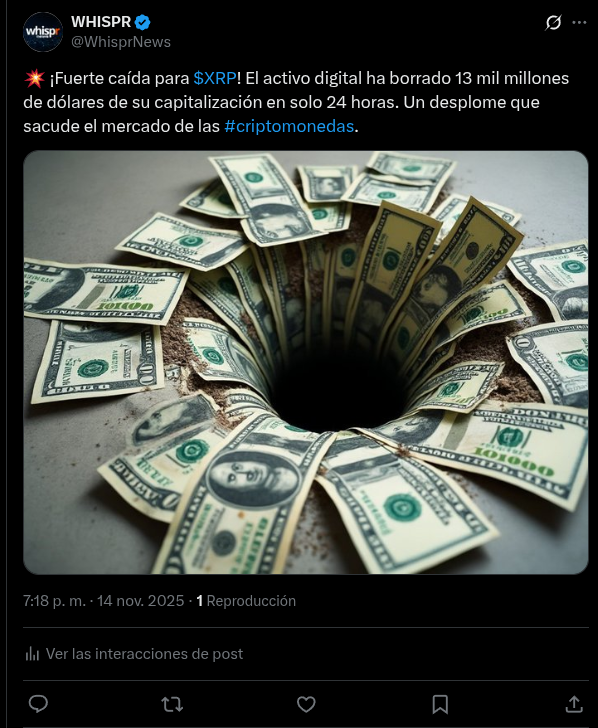
Task: Click Ver las interacciones de post
Action: pos(144,654)
